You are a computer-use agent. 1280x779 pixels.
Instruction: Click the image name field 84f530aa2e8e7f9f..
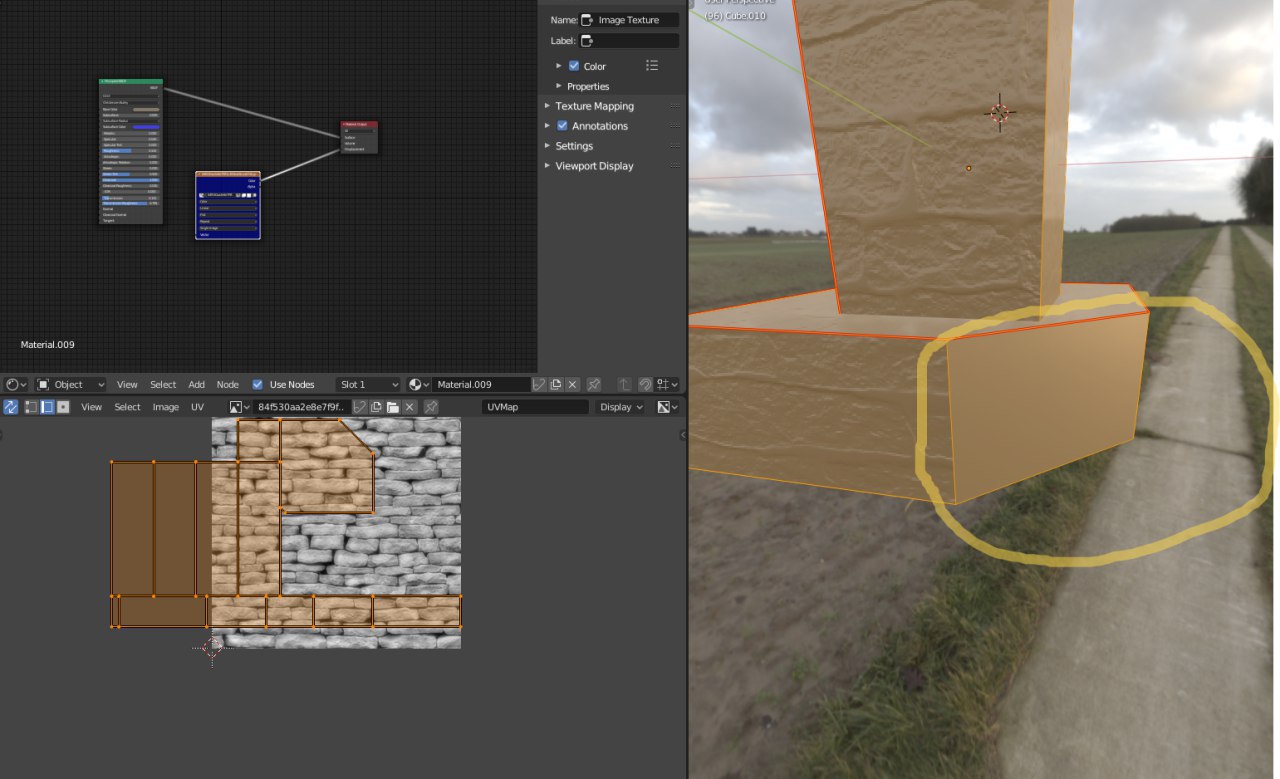pos(301,407)
